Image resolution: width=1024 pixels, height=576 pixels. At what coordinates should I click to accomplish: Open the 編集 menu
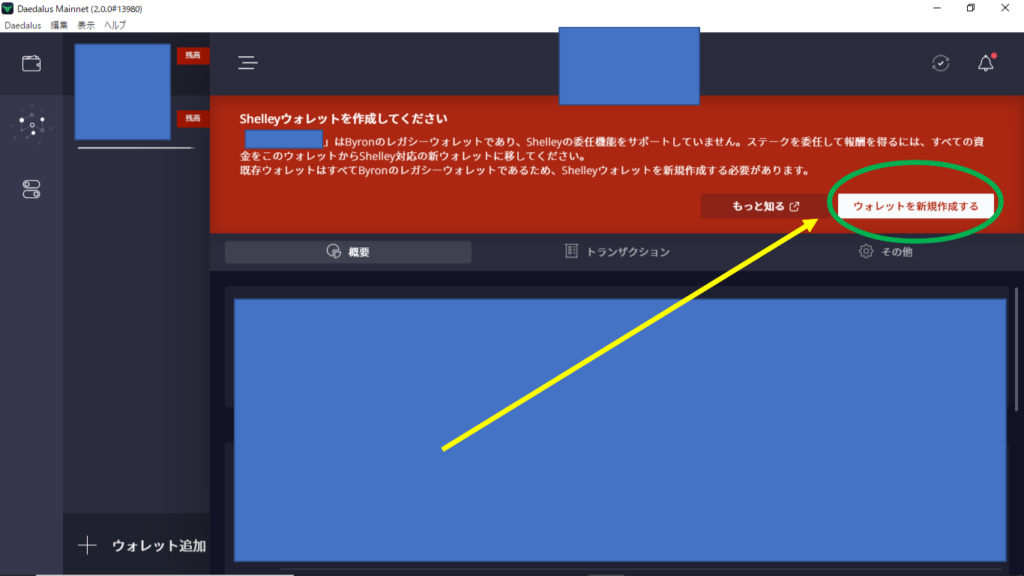pyautogui.click(x=59, y=25)
